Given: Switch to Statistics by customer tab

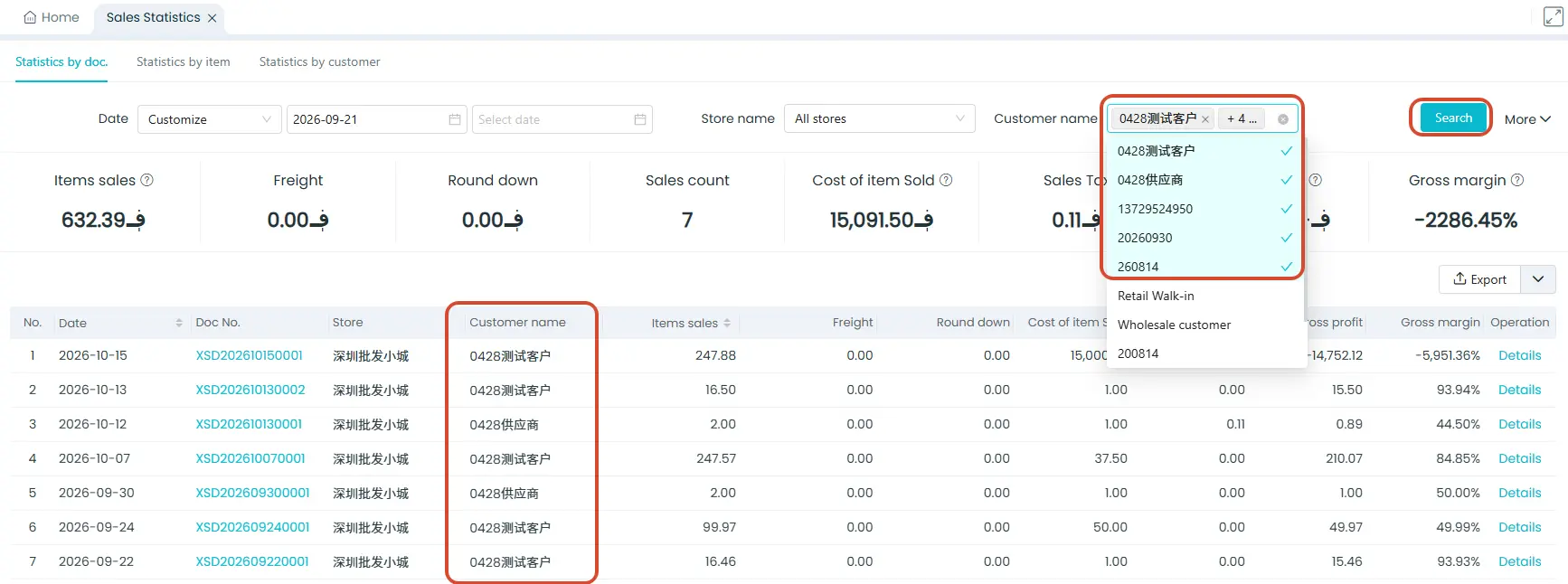Looking at the screenshot, I should point(320,61).
